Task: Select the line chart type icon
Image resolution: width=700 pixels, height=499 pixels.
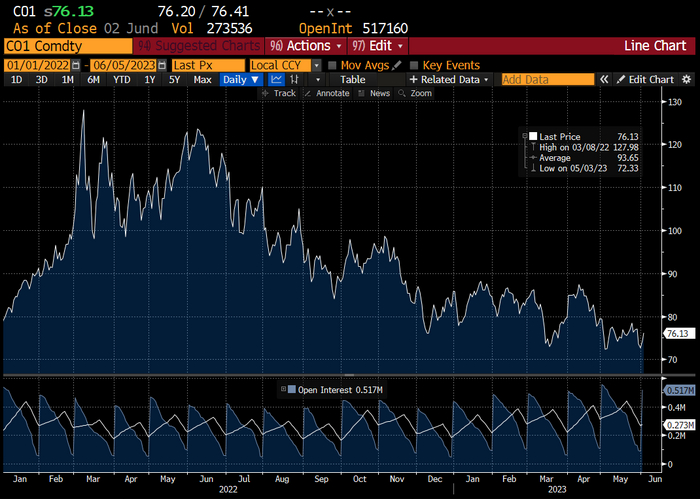Action: coord(276,79)
